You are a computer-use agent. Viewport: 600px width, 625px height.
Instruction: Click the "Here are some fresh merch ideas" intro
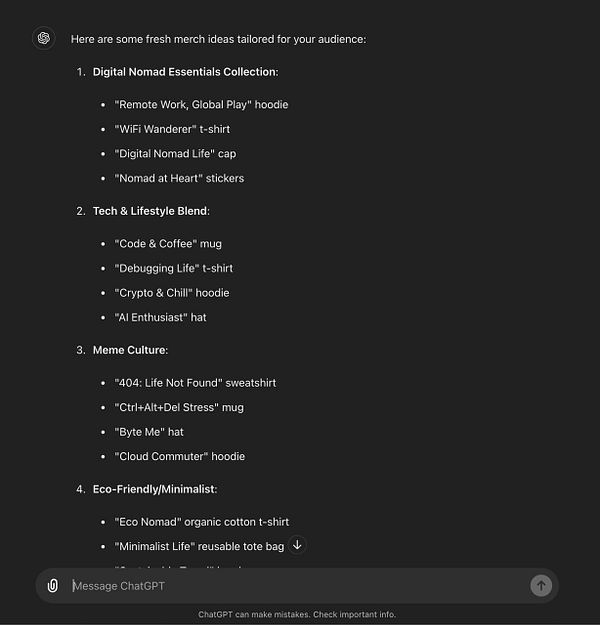pyautogui.click(x=218, y=39)
